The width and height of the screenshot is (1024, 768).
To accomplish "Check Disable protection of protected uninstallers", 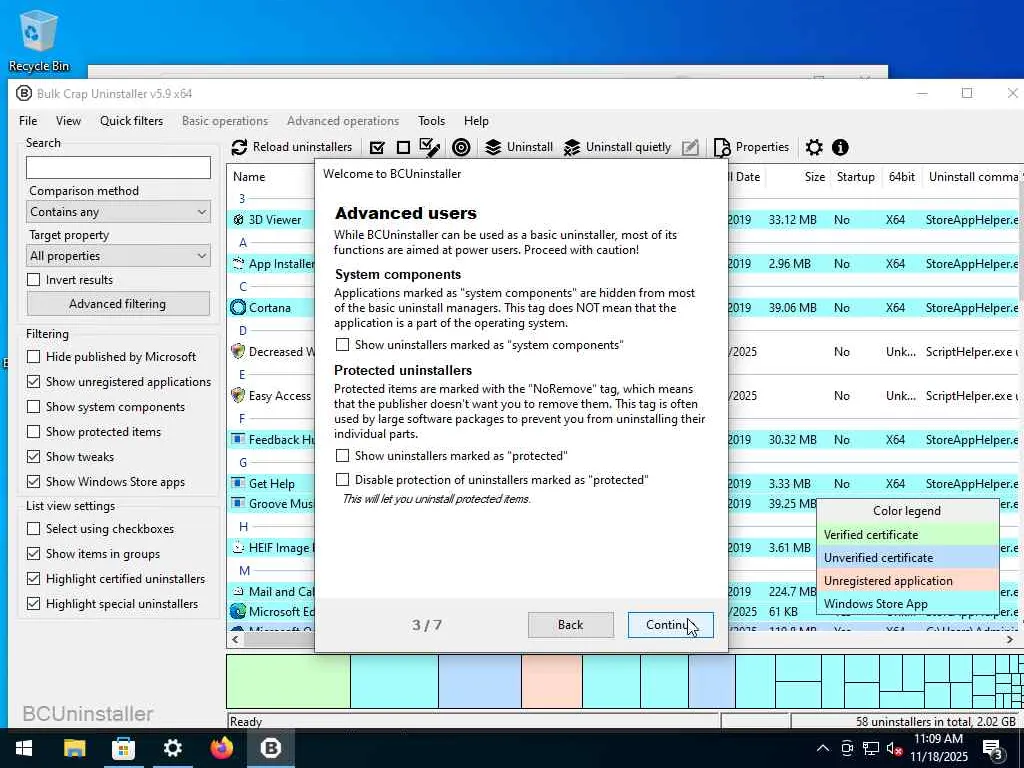I will coord(342,480).
